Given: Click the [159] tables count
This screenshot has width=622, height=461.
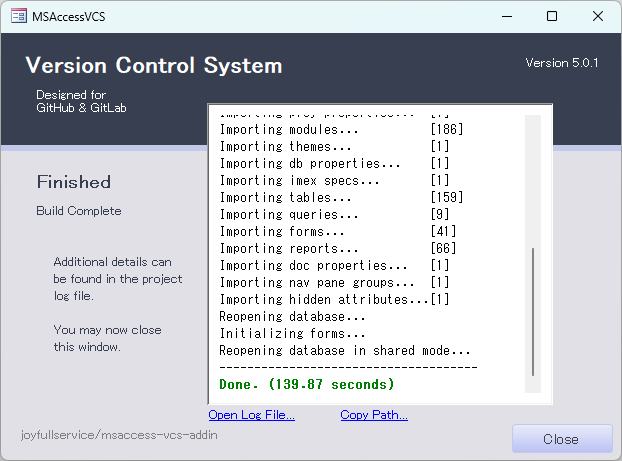Looking at the screenshot, I should 447,198.
